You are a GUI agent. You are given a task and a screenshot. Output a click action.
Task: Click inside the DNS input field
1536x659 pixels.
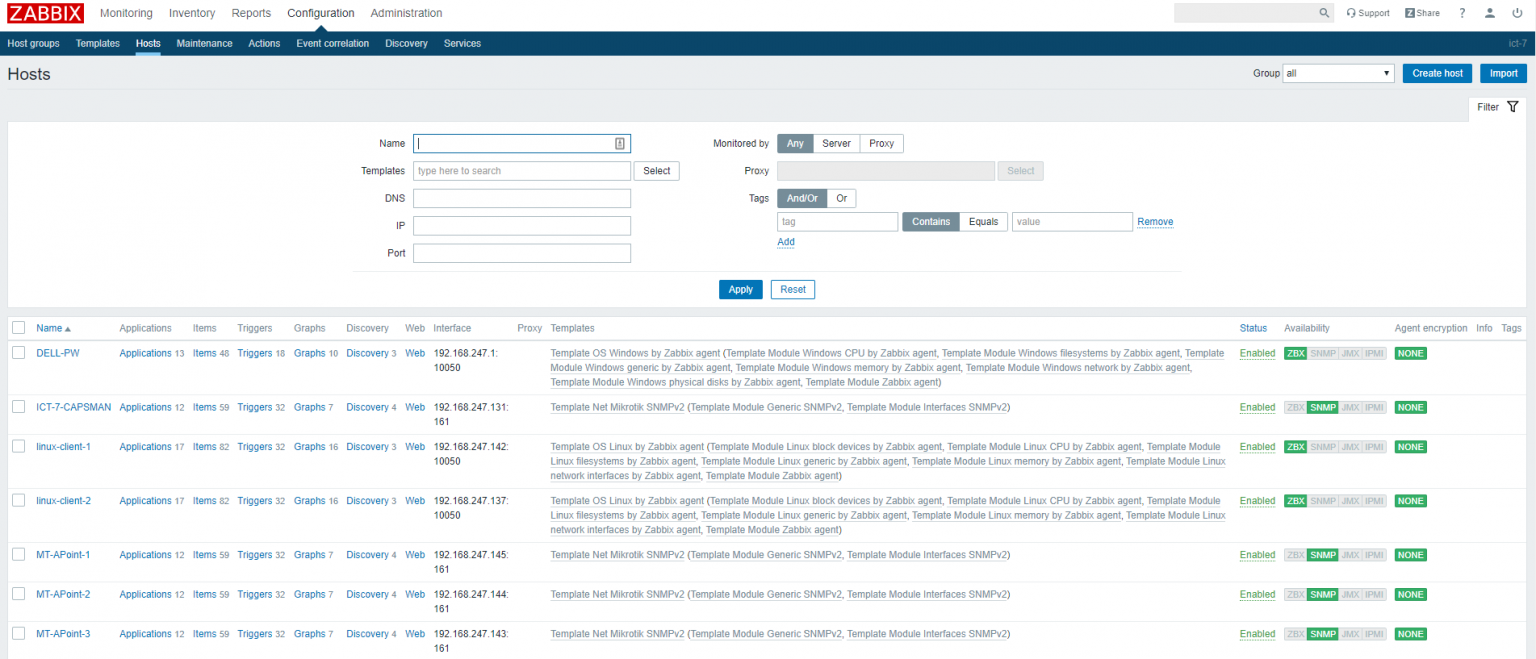click(x=520, y=198)
